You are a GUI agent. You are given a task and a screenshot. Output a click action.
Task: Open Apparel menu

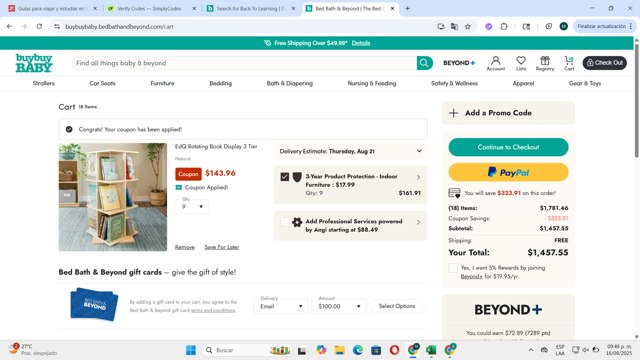tap(523, 83)
